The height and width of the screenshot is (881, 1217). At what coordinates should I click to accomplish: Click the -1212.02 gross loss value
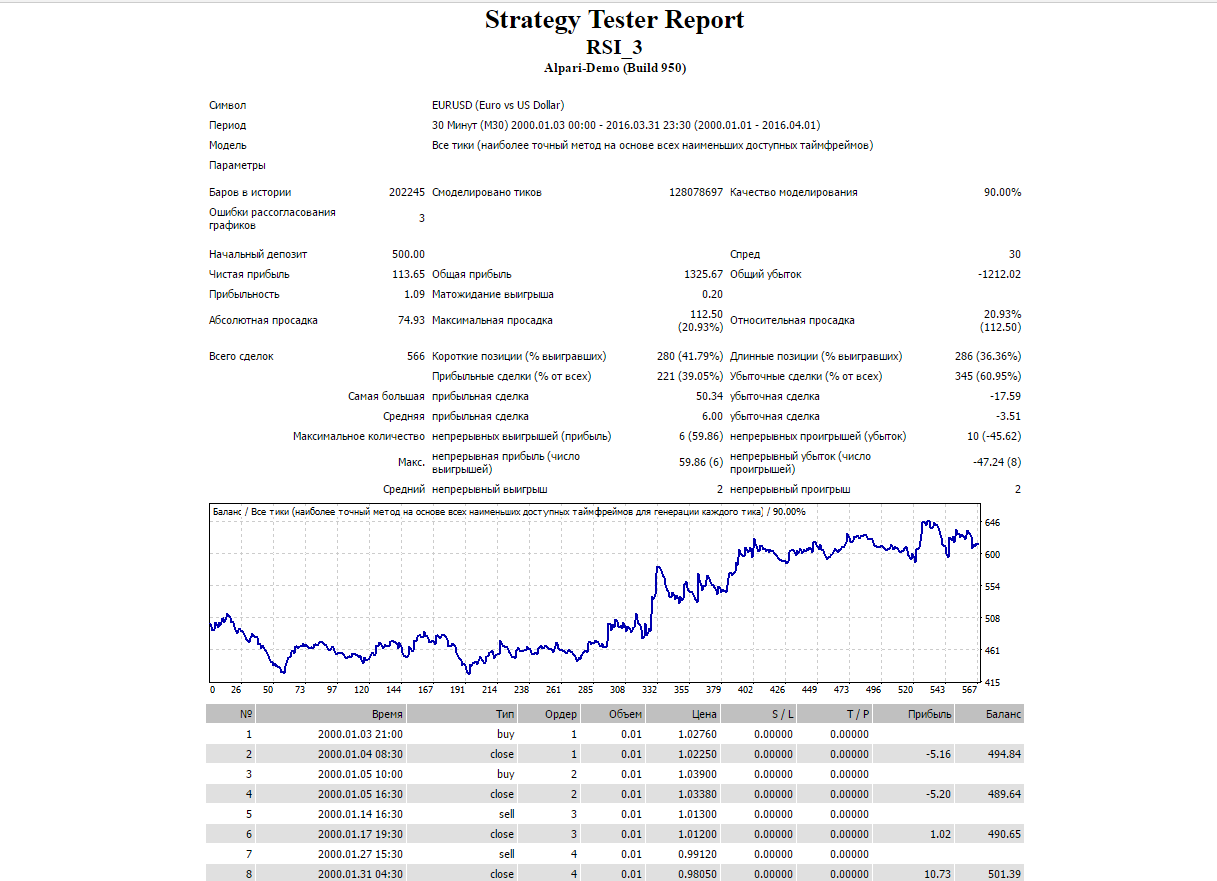(1001, 274)
